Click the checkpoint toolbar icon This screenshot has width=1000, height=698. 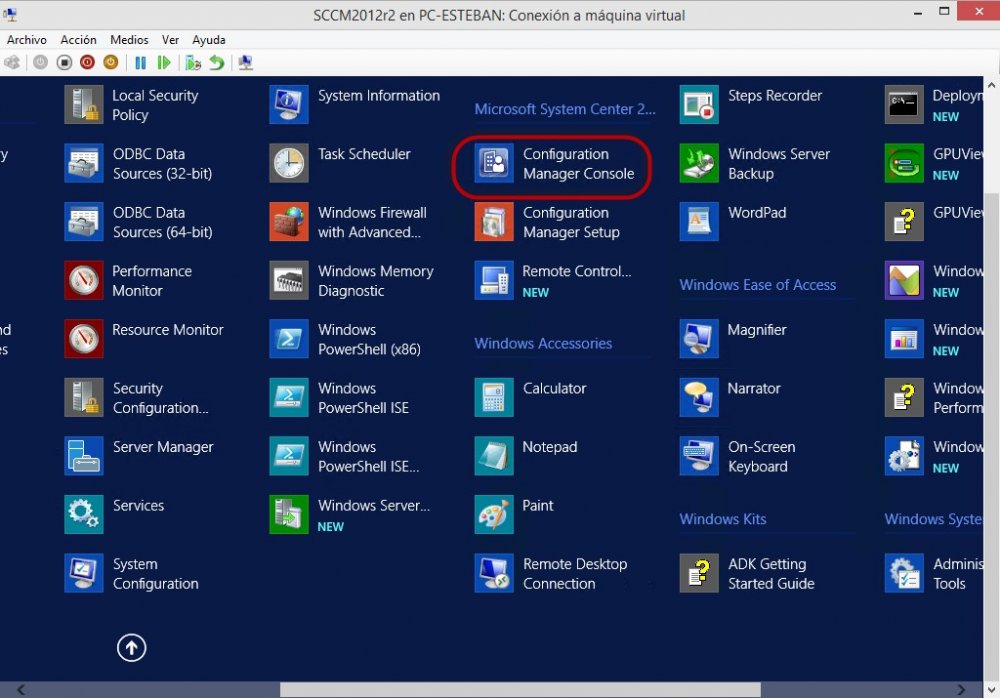(193, 63)
